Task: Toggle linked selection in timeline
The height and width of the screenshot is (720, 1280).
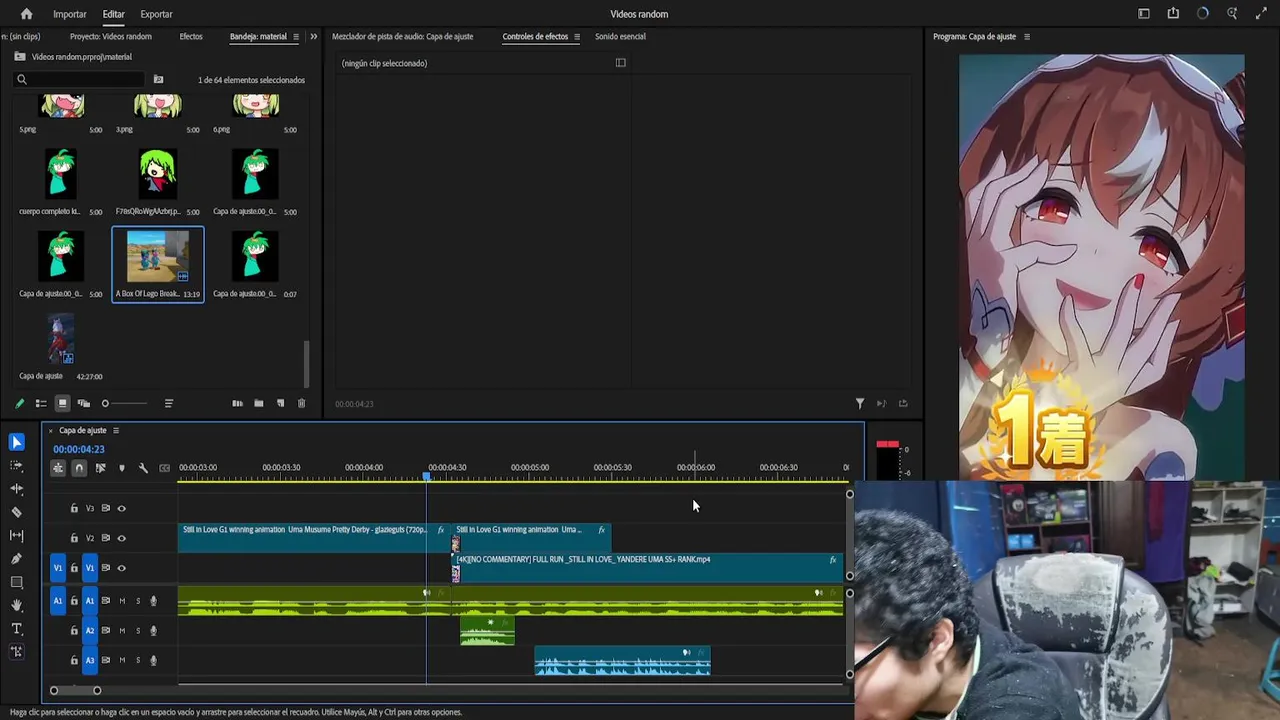Action: point(100,468)
